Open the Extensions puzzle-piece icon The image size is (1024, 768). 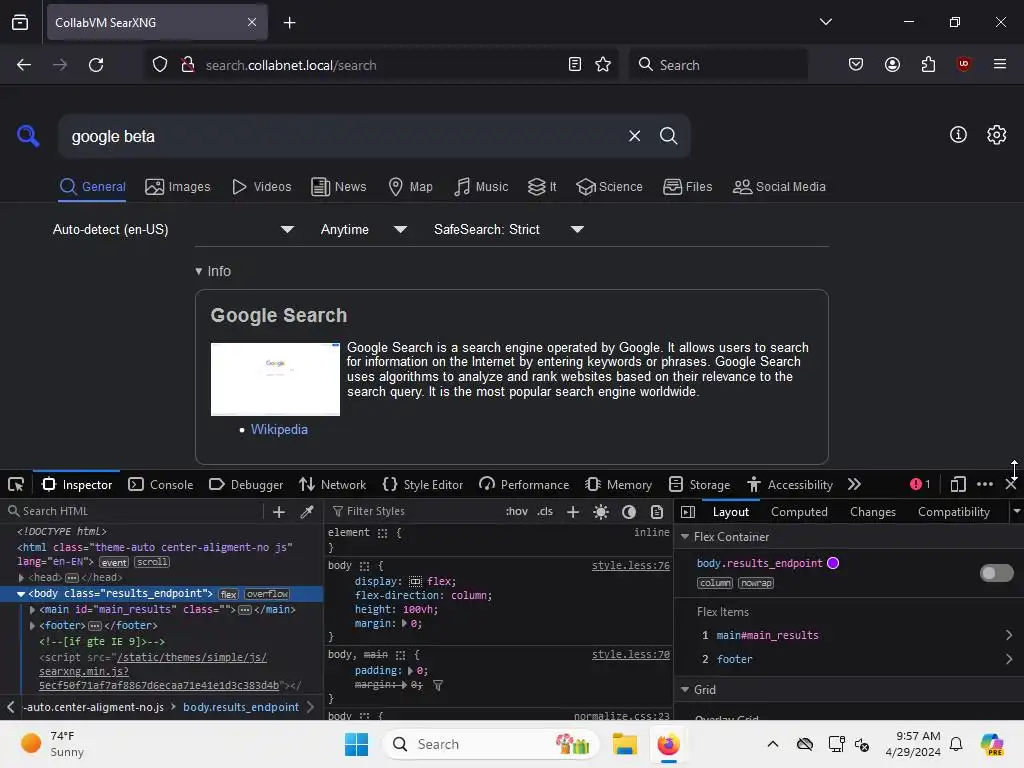[928, 65]
